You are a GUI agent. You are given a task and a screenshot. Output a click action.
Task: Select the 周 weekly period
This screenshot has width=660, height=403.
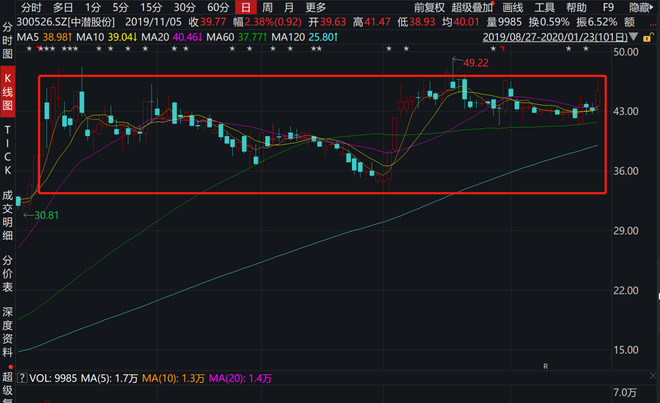click(267, 7)
